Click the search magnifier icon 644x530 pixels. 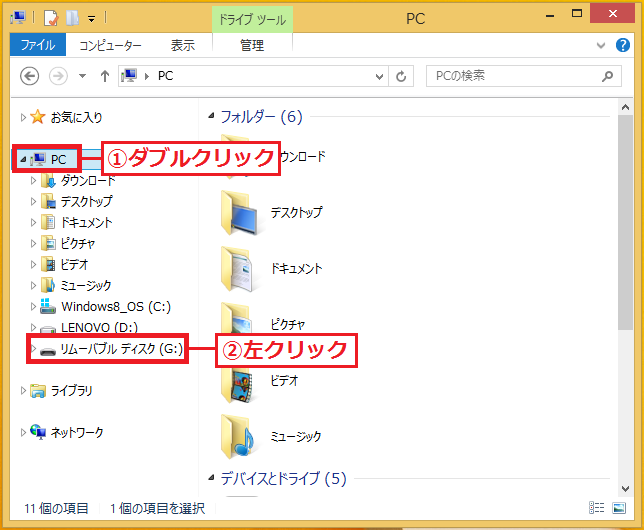coord(607,76)
